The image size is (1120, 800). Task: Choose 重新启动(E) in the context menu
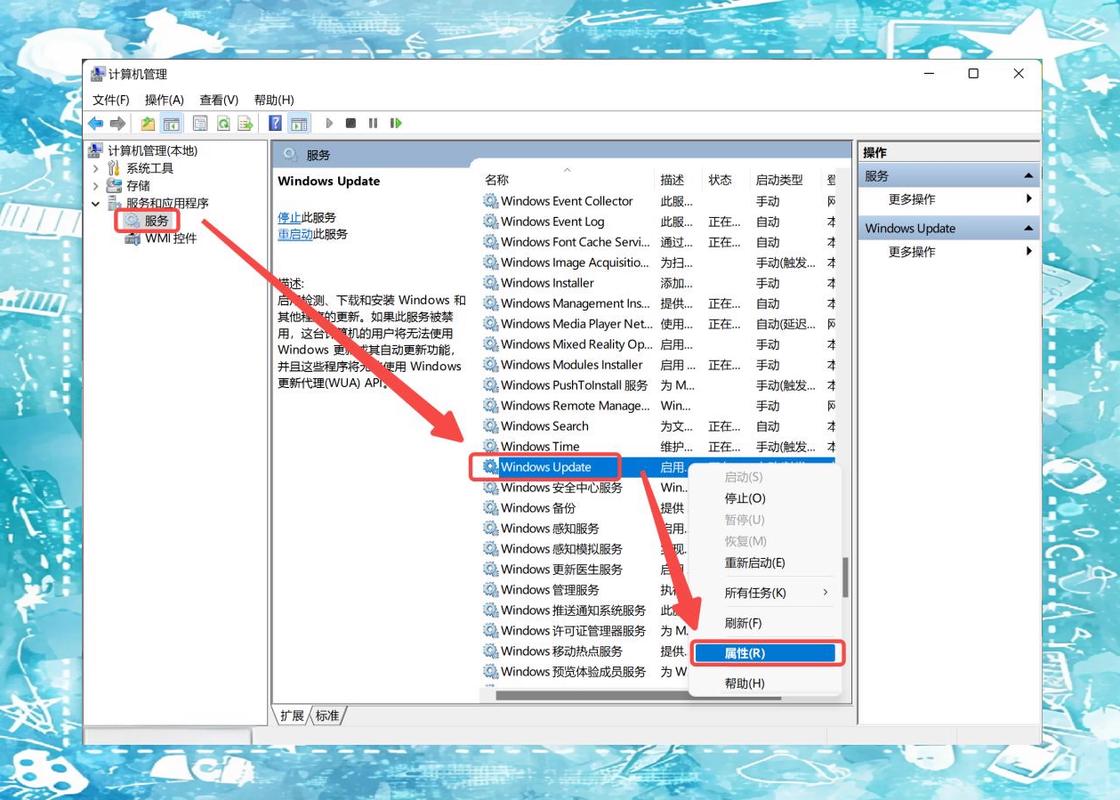pos(764,563)
